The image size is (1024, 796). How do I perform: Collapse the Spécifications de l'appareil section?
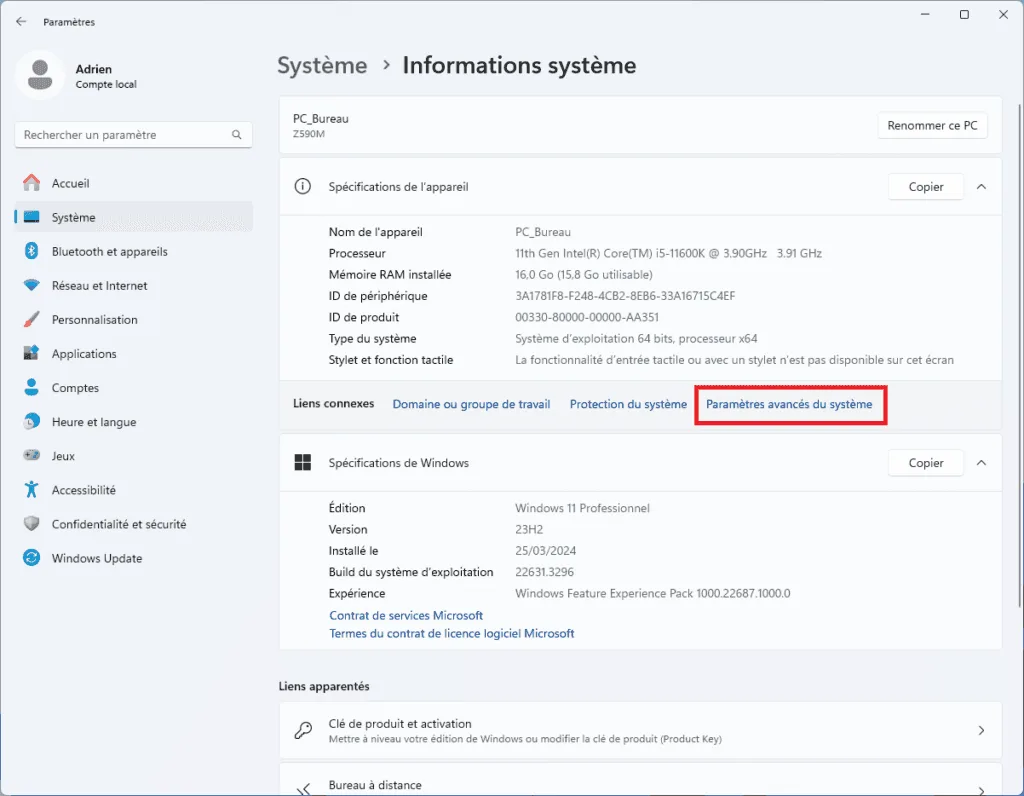[x=981, y=187]
